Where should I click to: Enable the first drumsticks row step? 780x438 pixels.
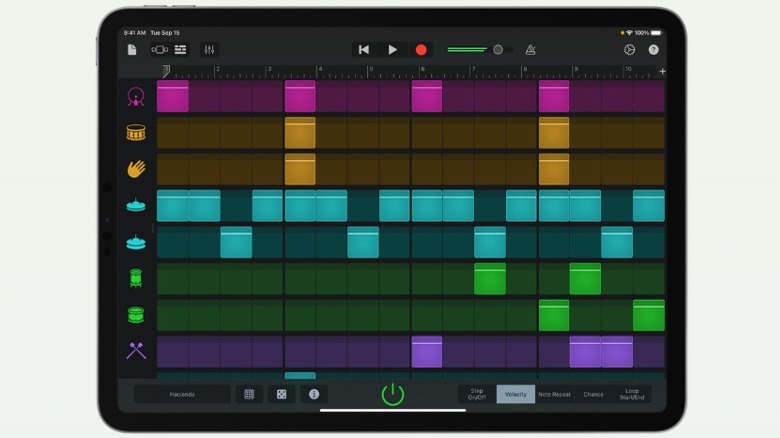pyautogui.click(x=173, y=352)
